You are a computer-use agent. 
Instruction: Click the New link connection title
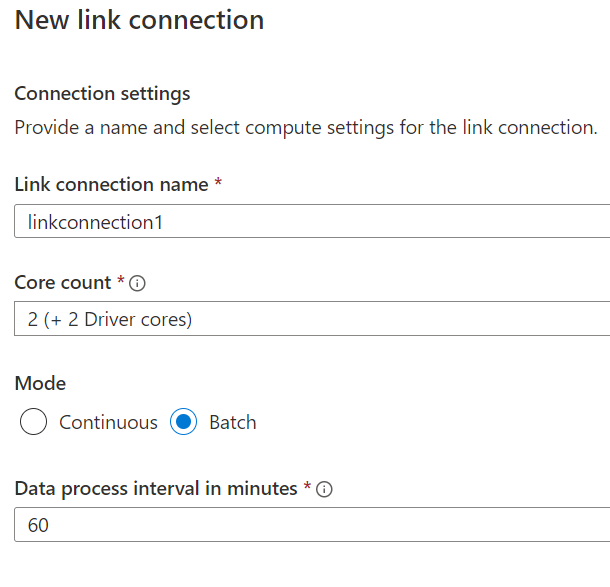click(x=139, y=20)
